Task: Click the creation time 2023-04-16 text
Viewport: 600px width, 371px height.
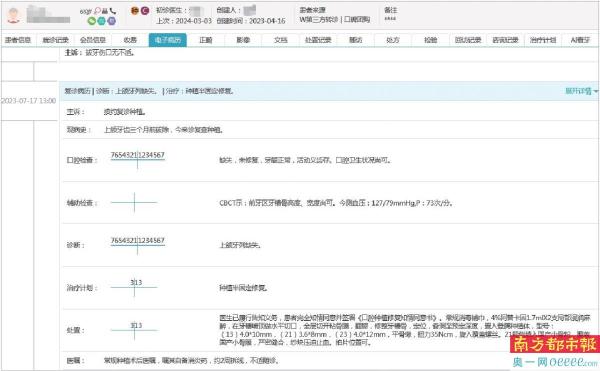Action: click(251, 21)
